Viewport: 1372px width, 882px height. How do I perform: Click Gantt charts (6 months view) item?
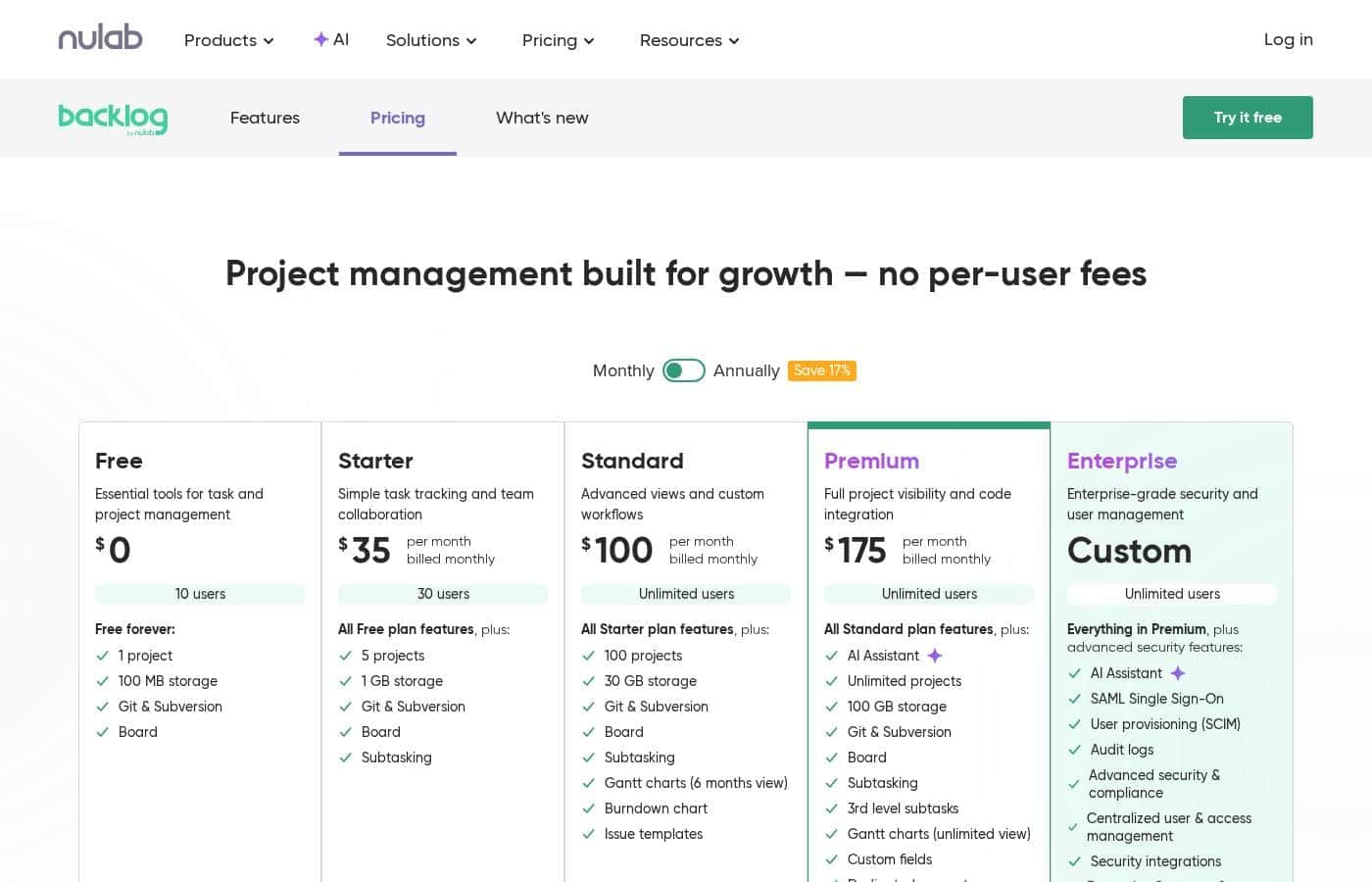click(696, 783)
